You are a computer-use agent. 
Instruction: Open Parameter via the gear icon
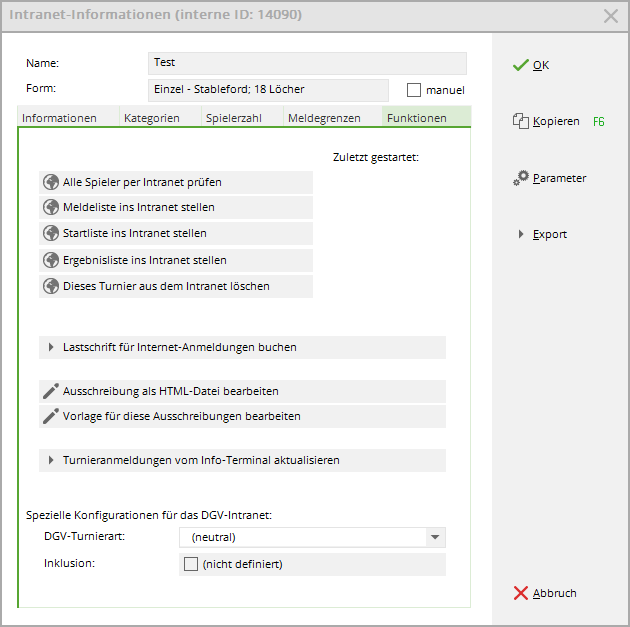(x=521, y=178)
